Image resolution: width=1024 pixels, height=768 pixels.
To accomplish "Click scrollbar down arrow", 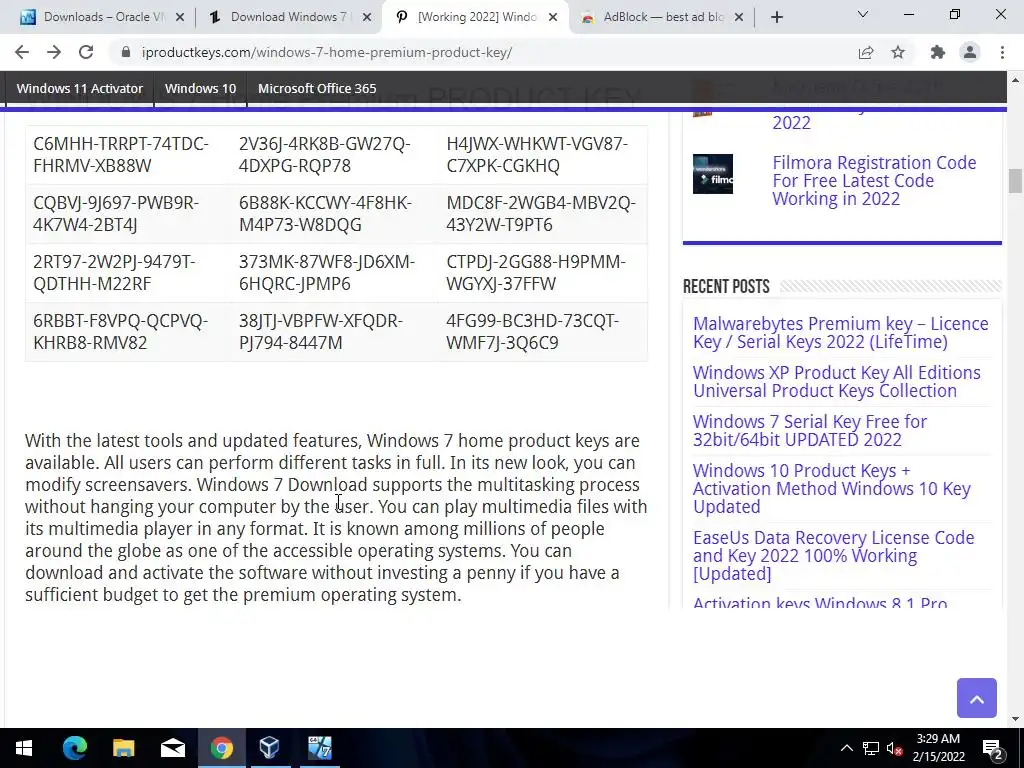I will pyautogui.click(x=1014, y=719).
